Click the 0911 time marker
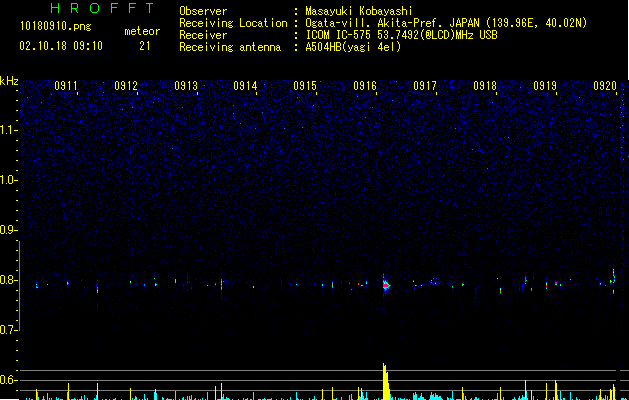The width and height of the screenshot is (629, 400). coord(66,86)
